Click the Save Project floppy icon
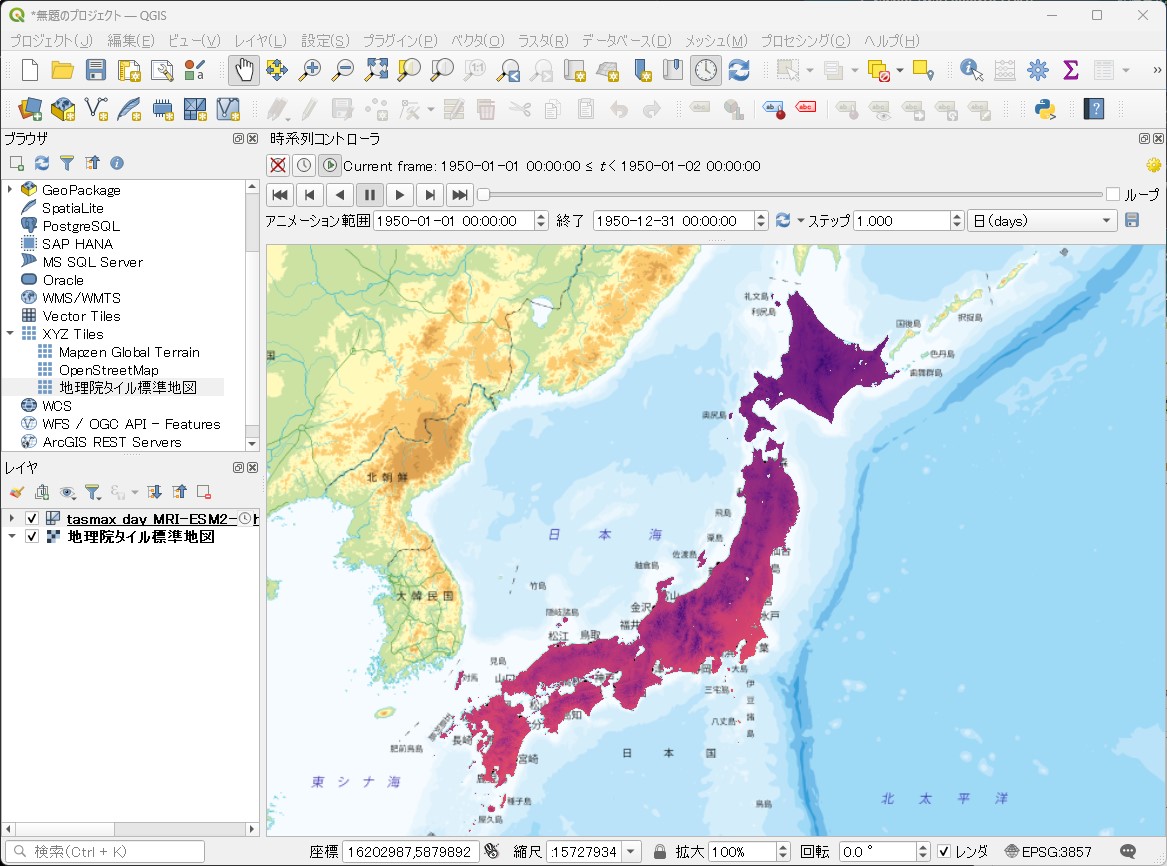Screen dimensions: 1167x866 tap(96, 71)
